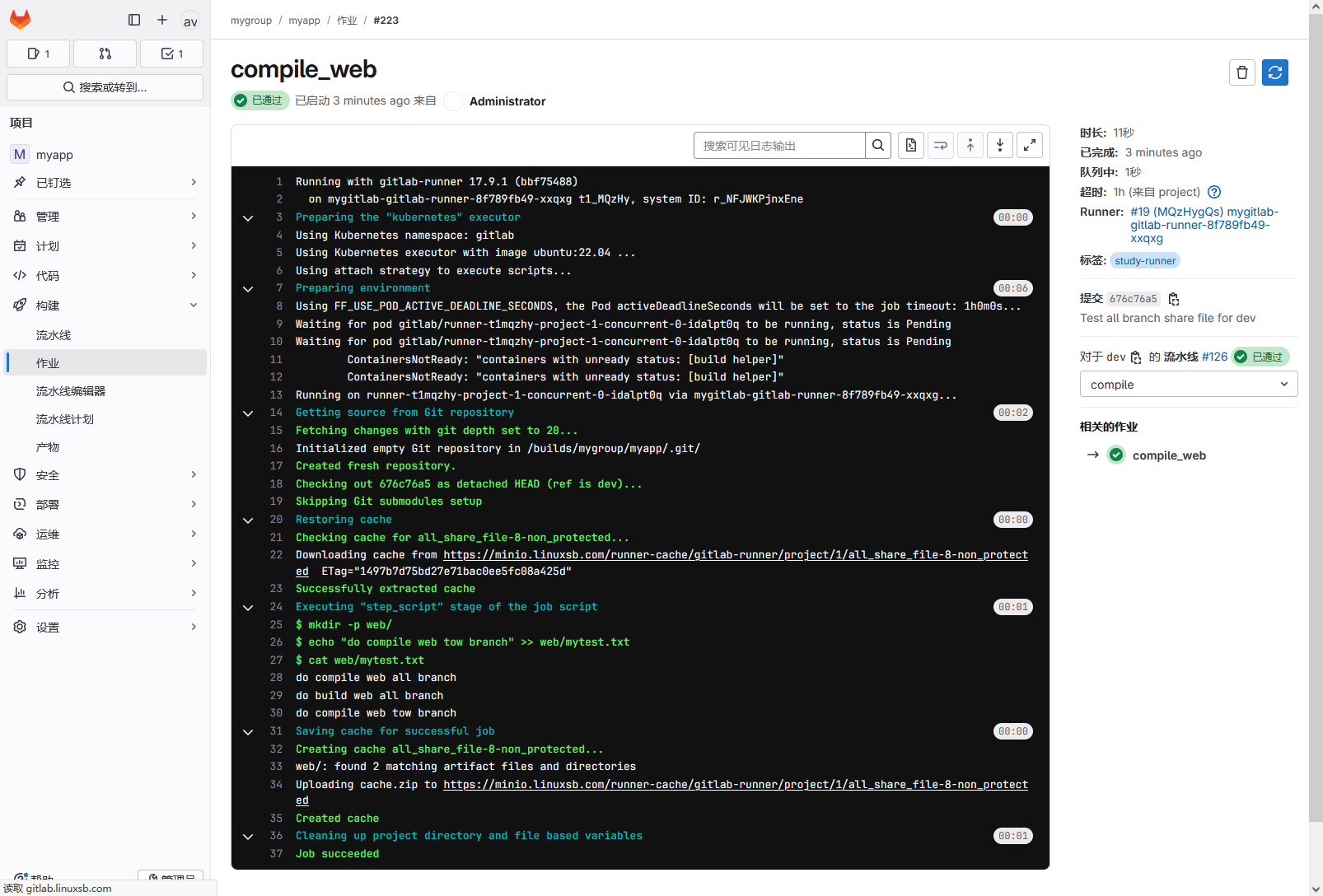Click log line number 1
This screenshot has width=1323, height=896.
(x=279, y=182)
